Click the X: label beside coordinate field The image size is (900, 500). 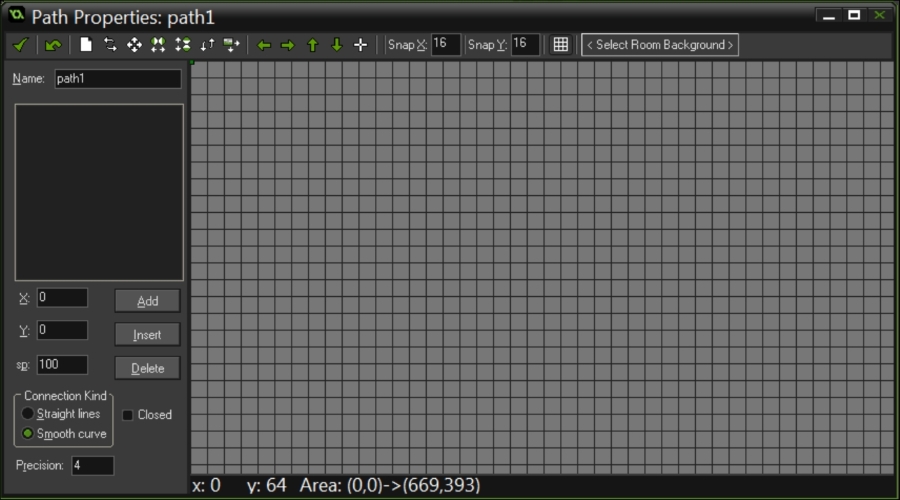click(x=24, y=298)
